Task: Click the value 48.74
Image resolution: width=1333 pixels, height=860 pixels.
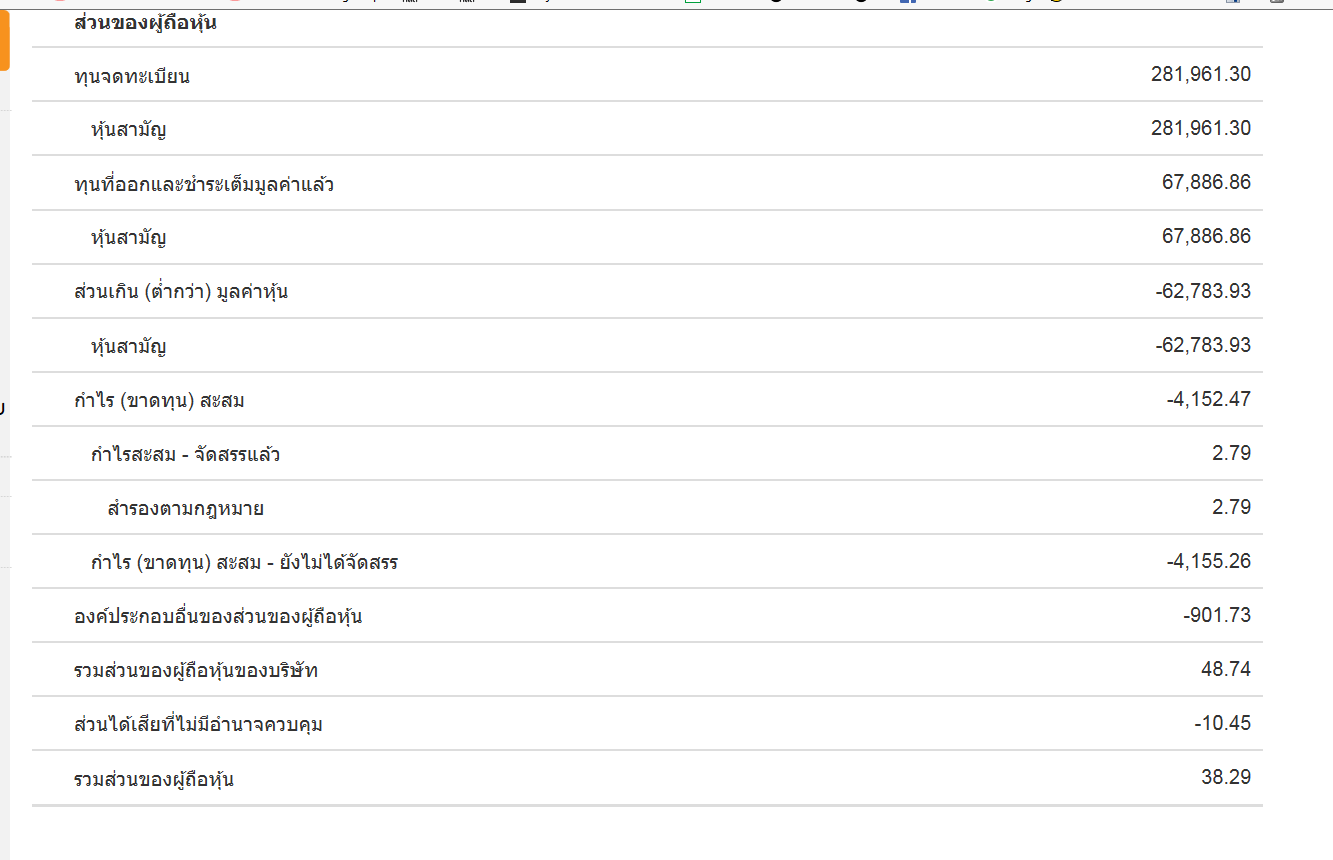Action: [x=1226, y=669]
